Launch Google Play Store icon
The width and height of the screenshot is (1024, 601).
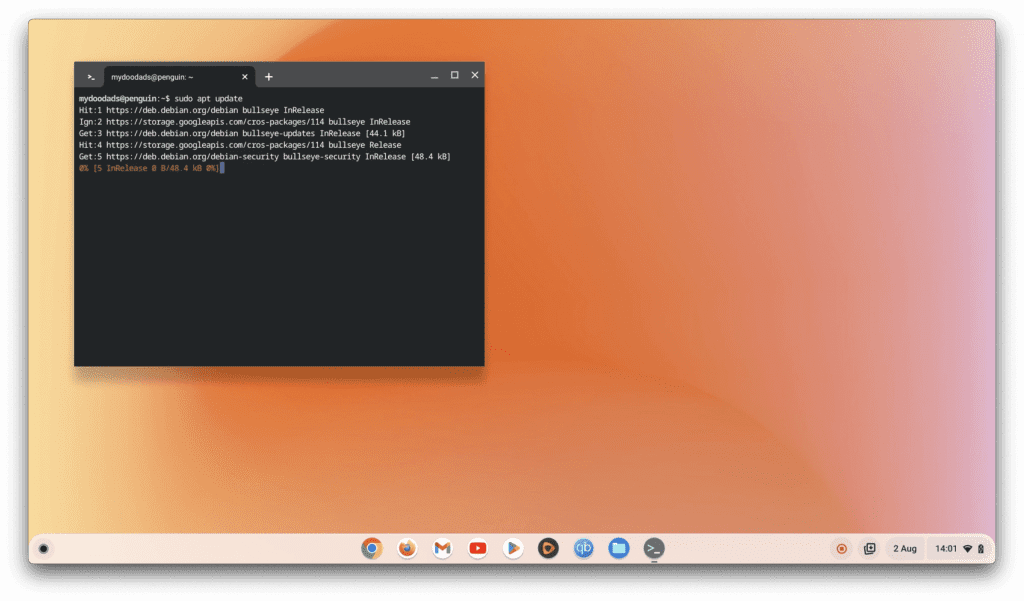pyautogui.click(x=513, y=548)
